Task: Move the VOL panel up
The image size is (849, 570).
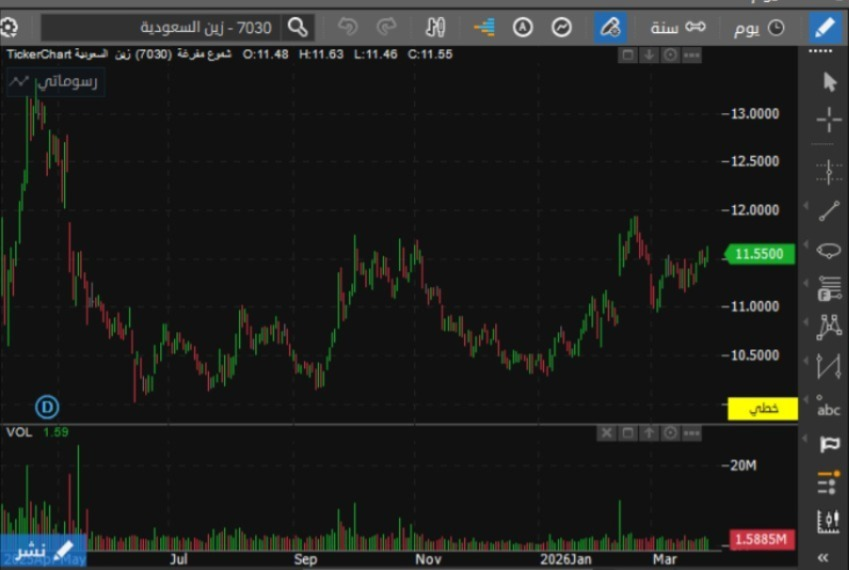Action: [649, 433]
